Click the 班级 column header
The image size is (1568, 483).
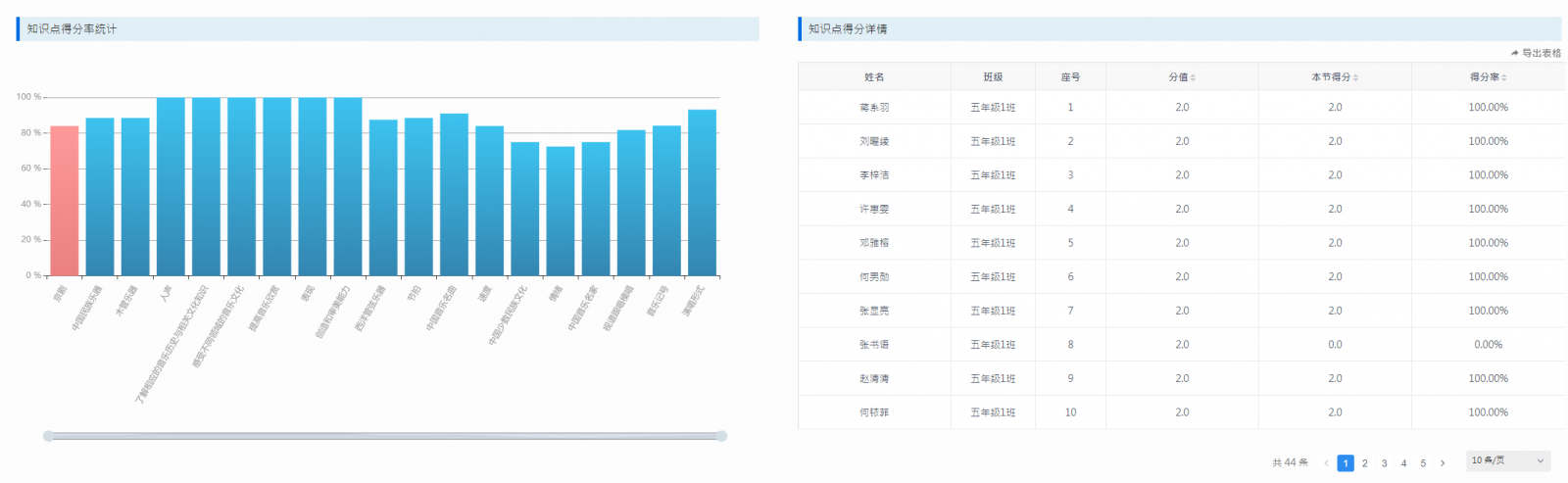coord(993,77)
